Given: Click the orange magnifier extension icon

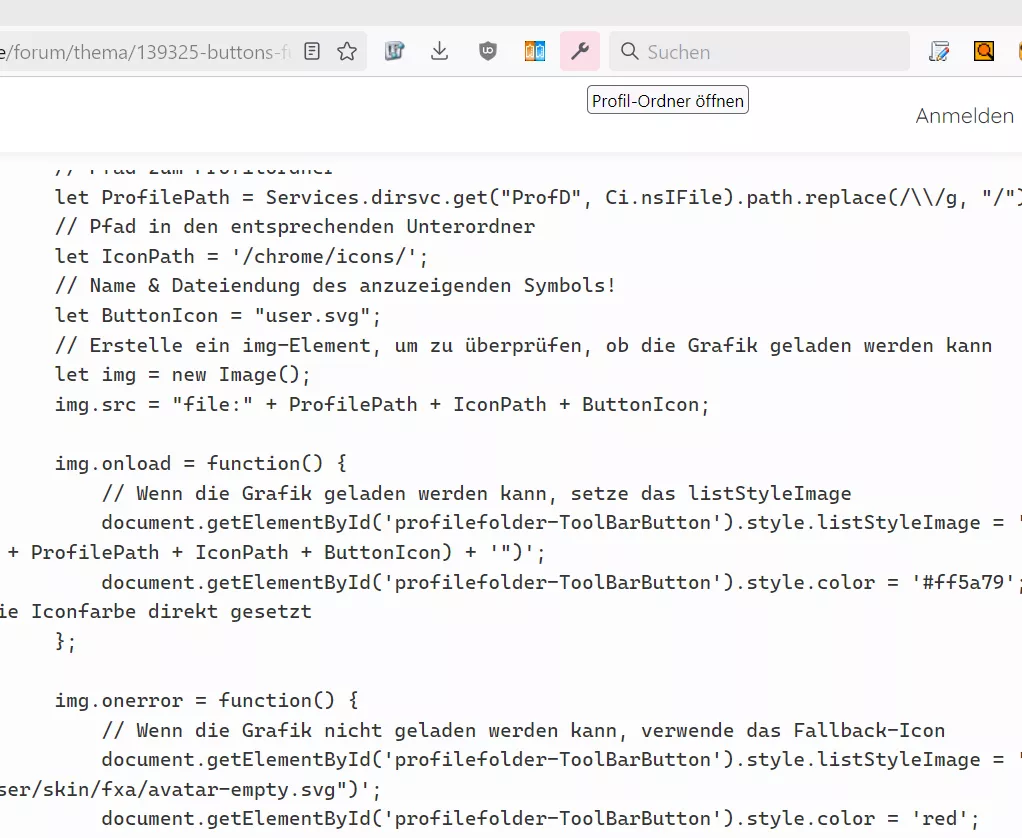Looking at the screenshot, I should (x=984, y=51).
